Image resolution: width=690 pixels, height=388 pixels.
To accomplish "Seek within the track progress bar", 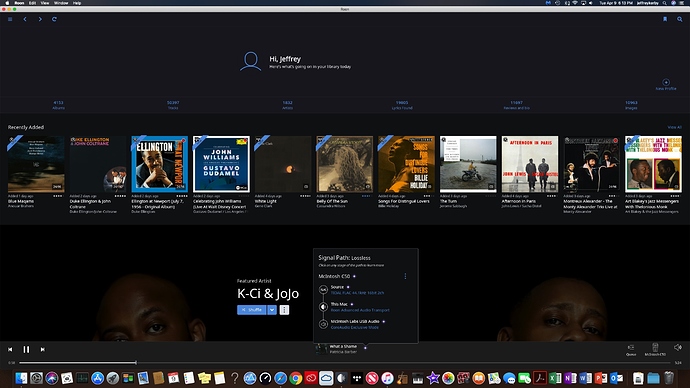I will click(345, 362).
